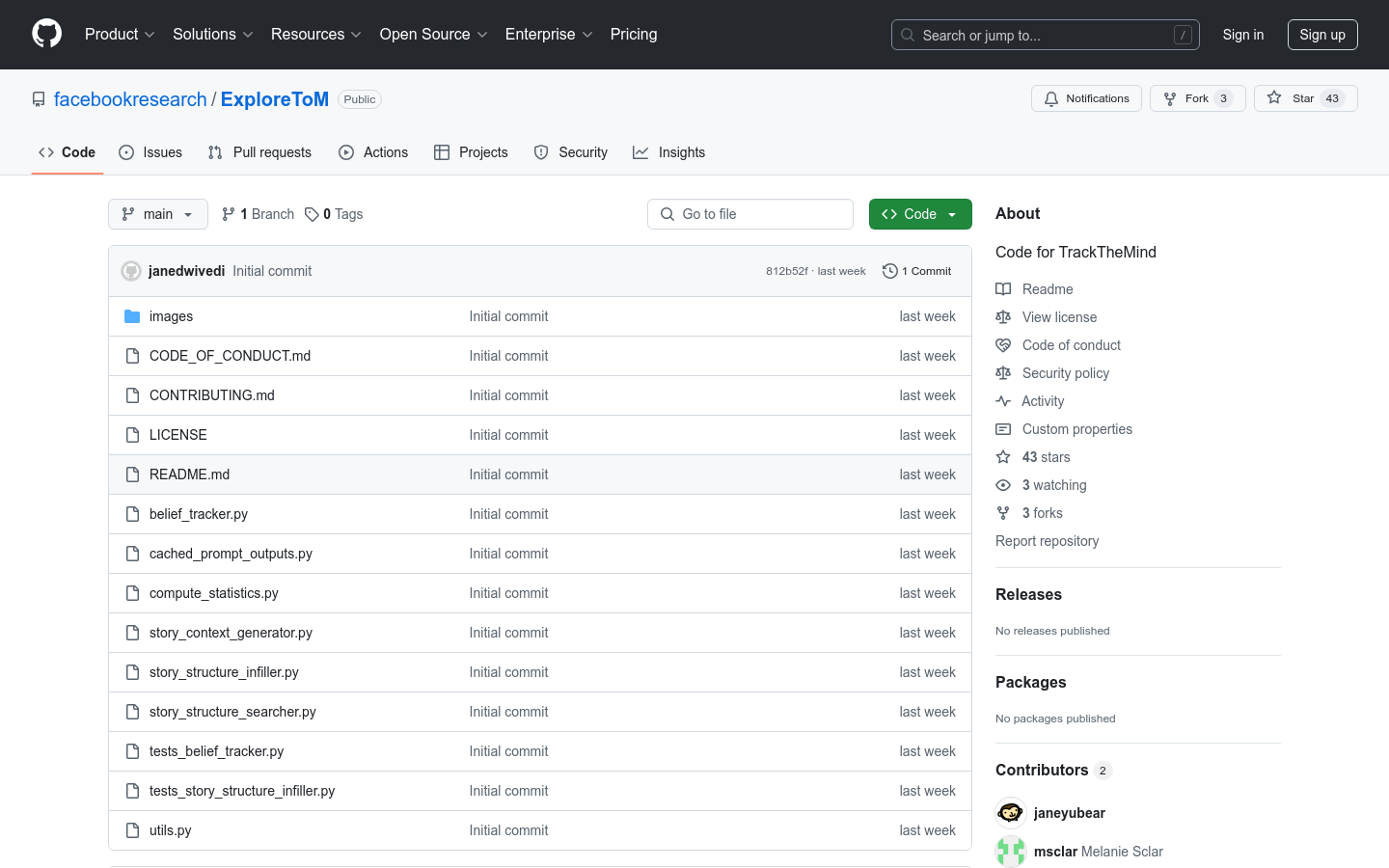Expand the Enterprise menu
1389x868 pixels.
(x=549, y=34)
